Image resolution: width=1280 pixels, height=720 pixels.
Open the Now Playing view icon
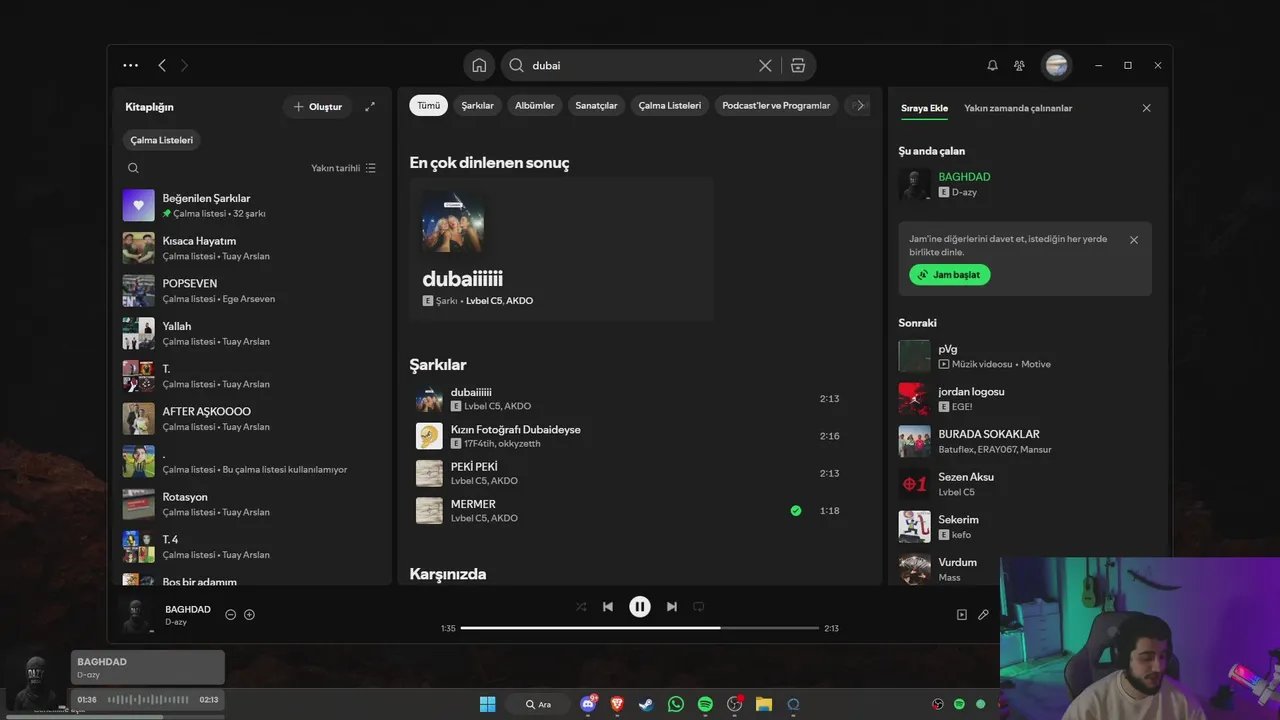(962, 615)
